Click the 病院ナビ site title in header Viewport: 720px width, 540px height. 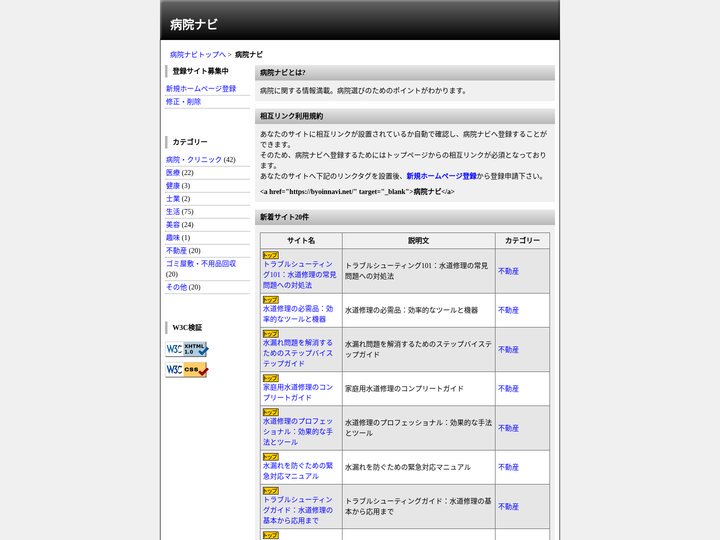point(193,24)
